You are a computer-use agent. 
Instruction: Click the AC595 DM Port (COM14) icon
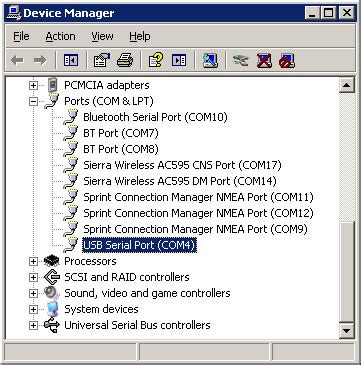click(71, 181)
